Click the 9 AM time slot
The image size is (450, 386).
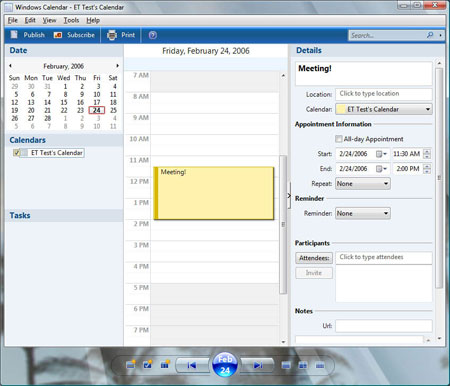(x=214, y=124)
